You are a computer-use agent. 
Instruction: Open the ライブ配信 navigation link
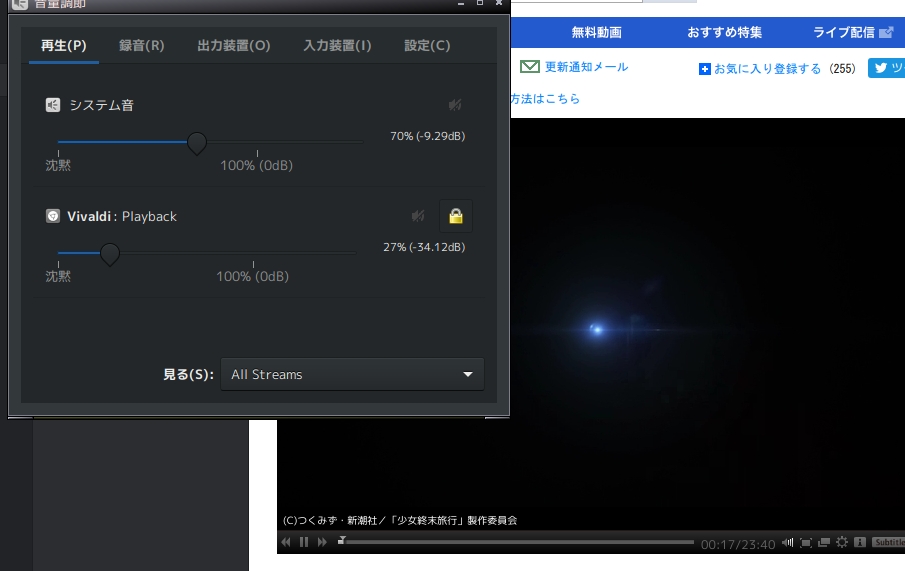pyautogui.click(x=844, y=32)
